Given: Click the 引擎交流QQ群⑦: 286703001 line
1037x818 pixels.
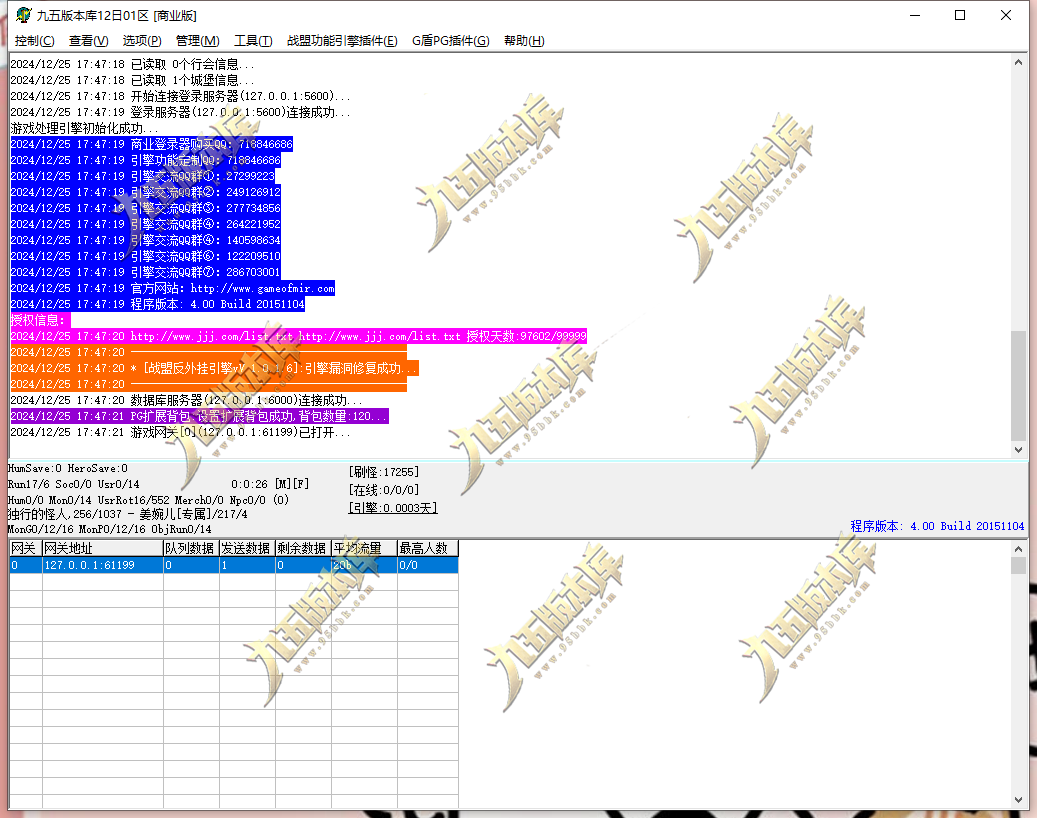Looking at the screenshot, I should [145, 272].
